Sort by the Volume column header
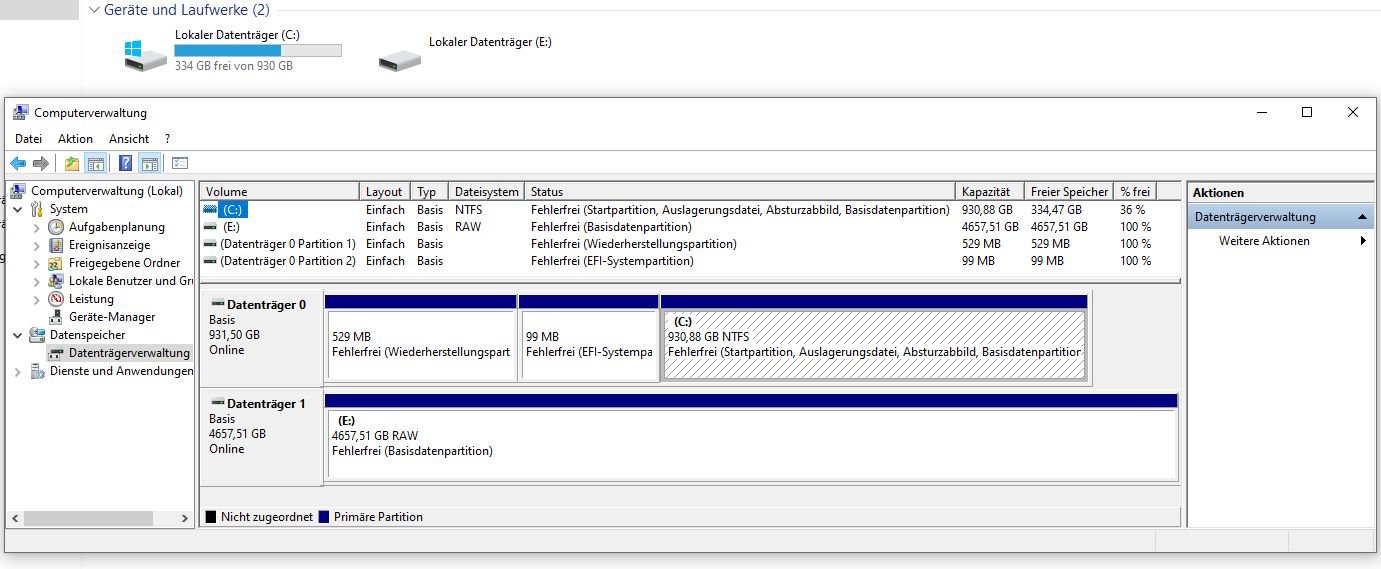The image size is (1381, 569). click(279, 191)
